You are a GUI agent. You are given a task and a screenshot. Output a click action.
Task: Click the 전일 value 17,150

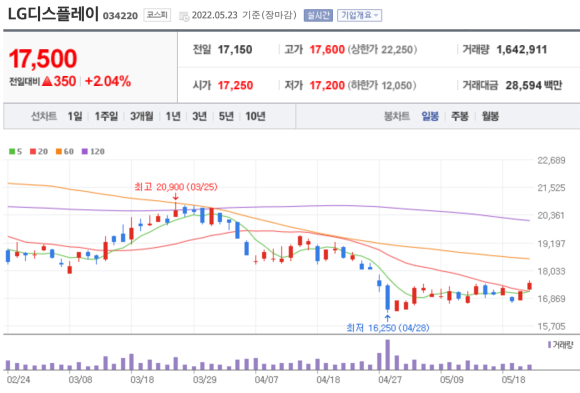[x=235, y=50]
